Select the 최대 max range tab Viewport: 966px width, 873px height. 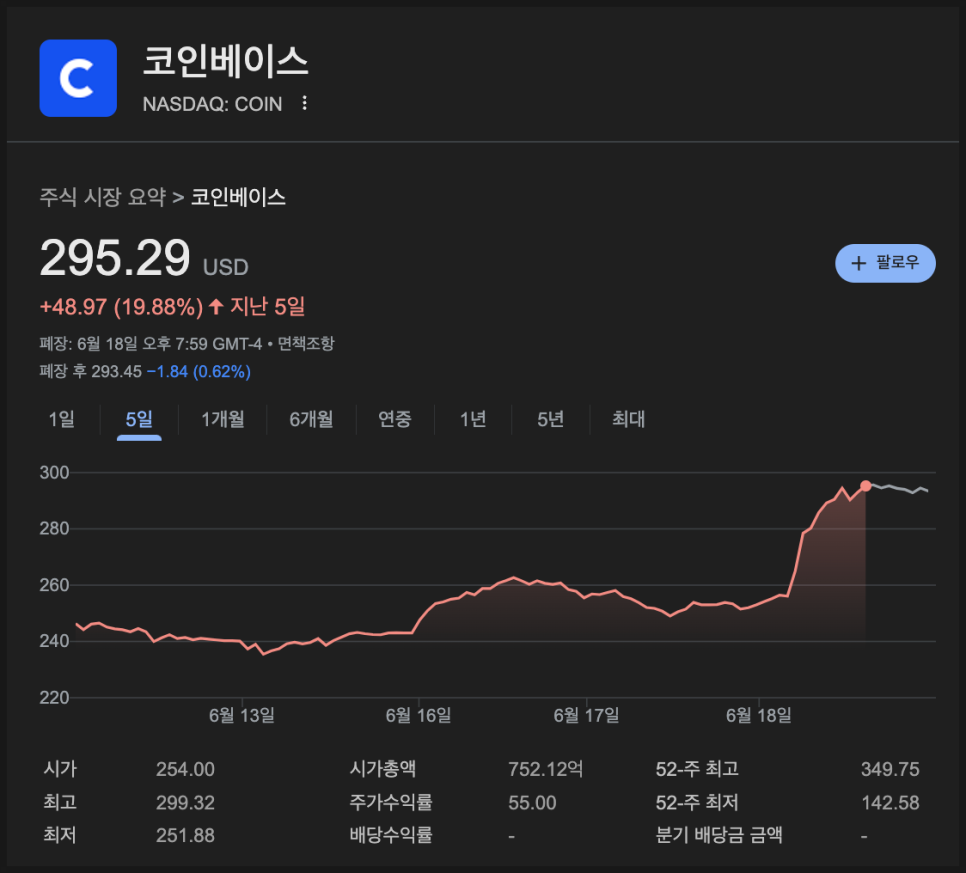tap(628, 419)
